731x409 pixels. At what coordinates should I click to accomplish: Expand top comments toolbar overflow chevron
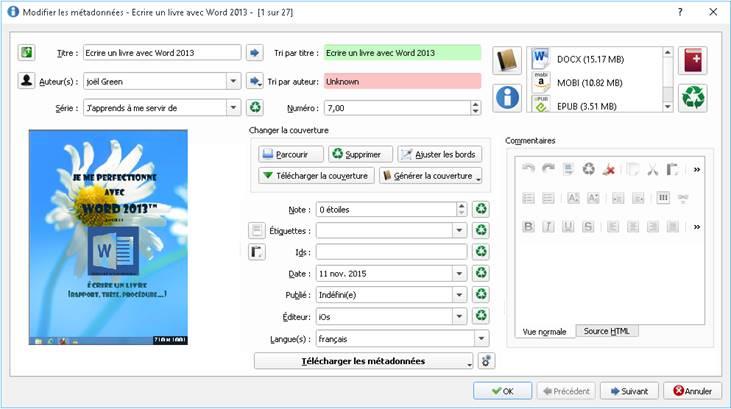[x=697, y=169]
